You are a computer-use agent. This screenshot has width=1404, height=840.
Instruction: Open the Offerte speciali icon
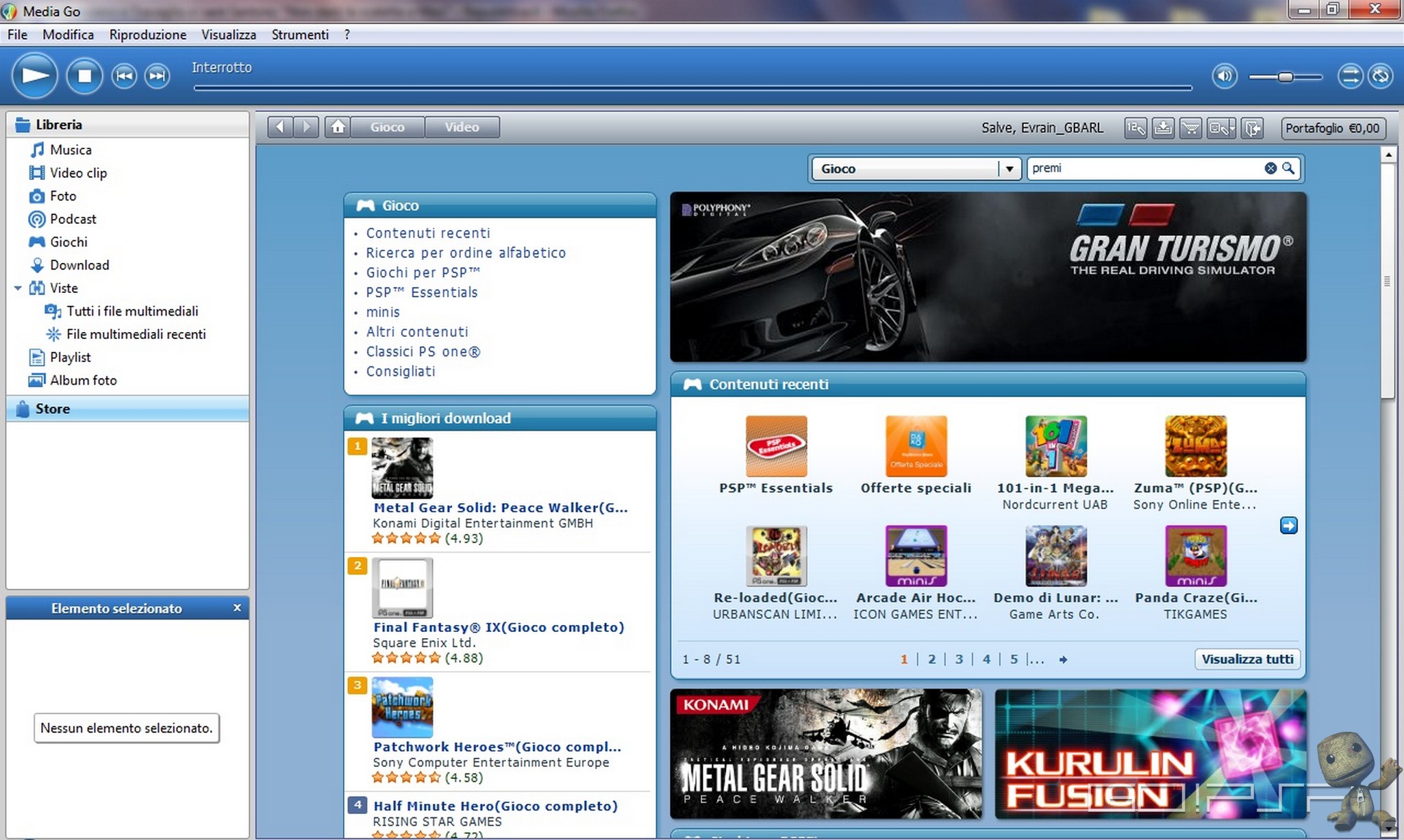coord(916,446)
